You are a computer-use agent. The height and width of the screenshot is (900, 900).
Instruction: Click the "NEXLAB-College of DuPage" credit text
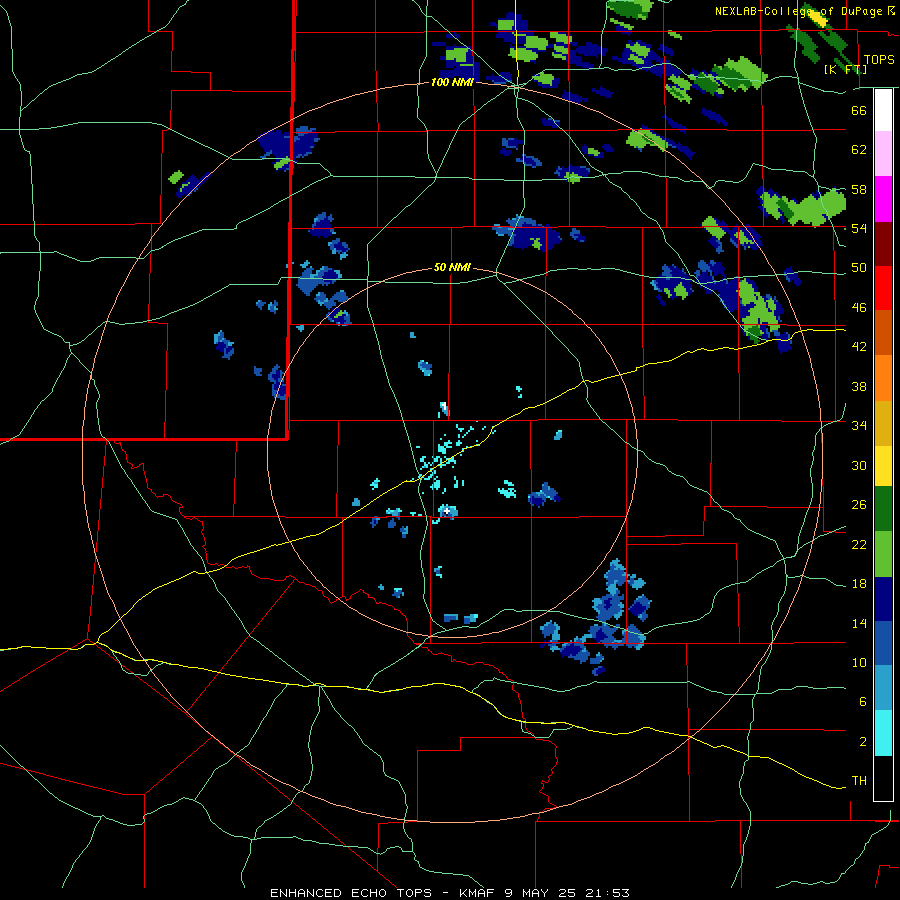point(798,11)
